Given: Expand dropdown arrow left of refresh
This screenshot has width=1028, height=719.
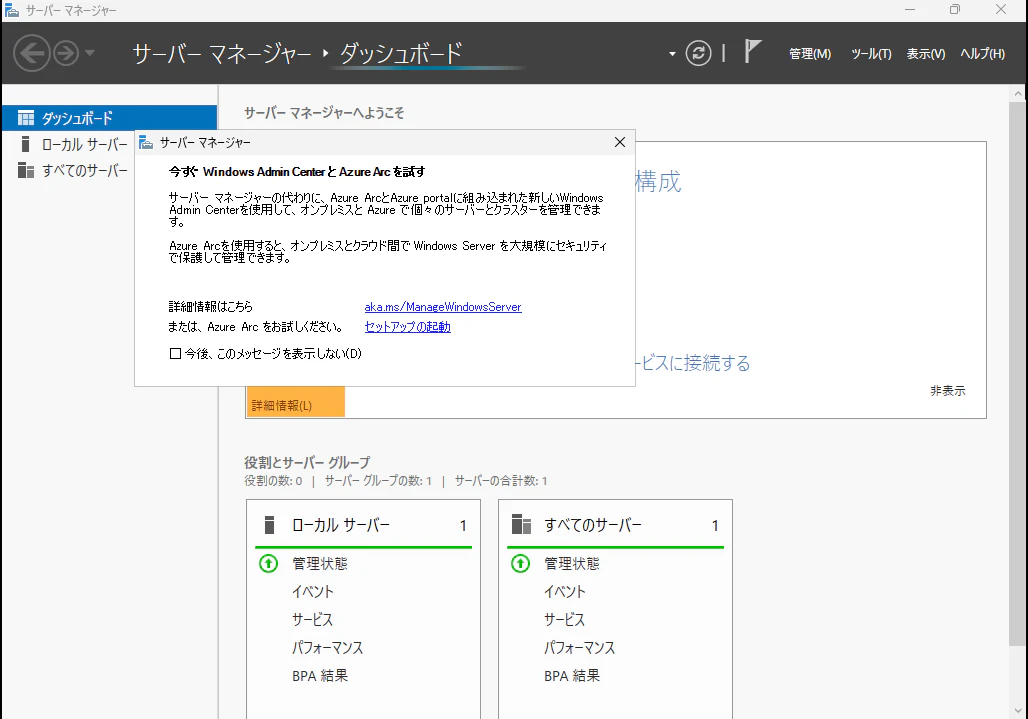Looking at the screenshot, I should click(672, 54).
